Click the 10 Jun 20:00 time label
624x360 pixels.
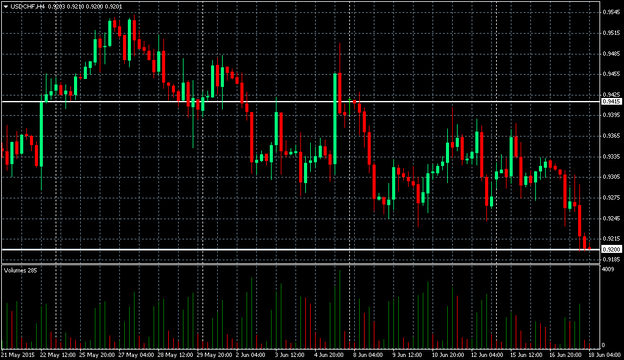coord(448,355)
